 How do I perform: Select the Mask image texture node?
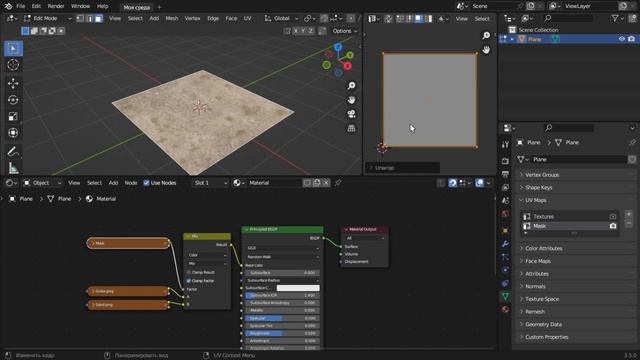click(x=128, y=243)
